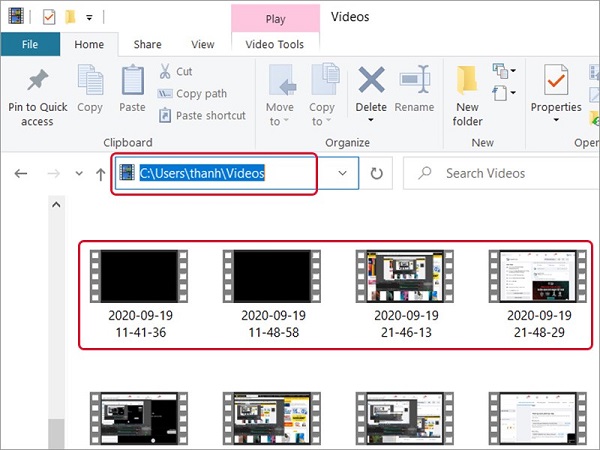Open the address bar history dropdown
Viewport: 600px width, 450px height.
click(343, 173)
